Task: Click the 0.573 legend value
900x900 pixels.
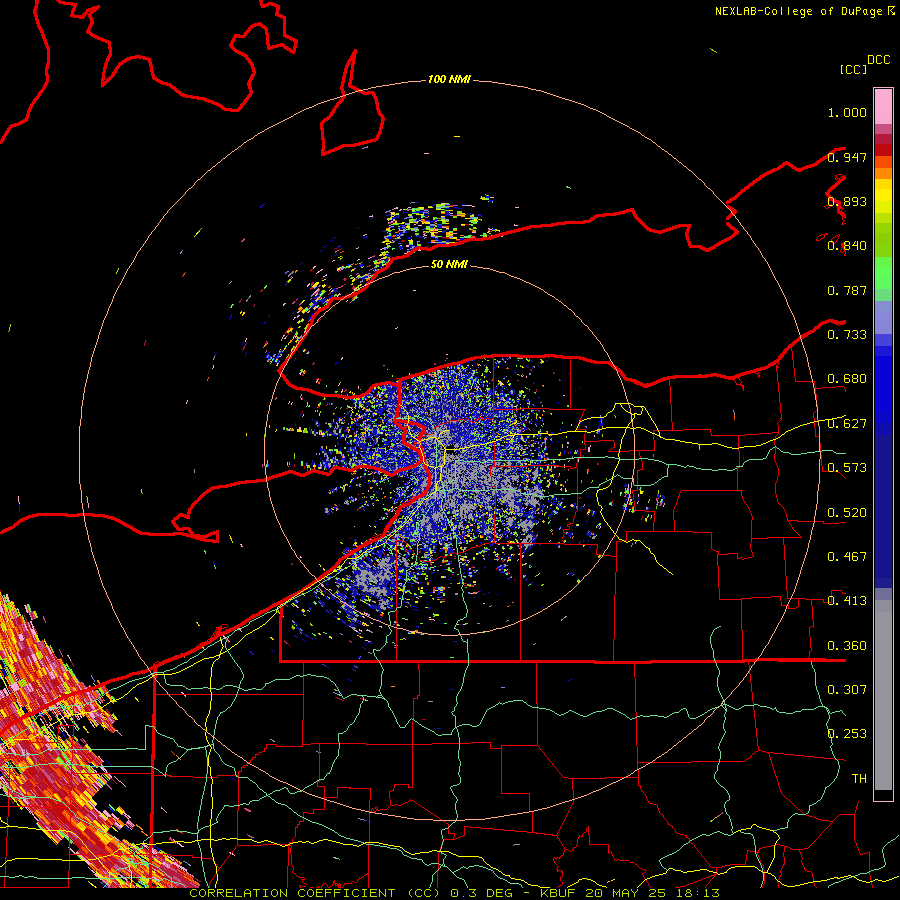Action: click(x=847, y=468)
